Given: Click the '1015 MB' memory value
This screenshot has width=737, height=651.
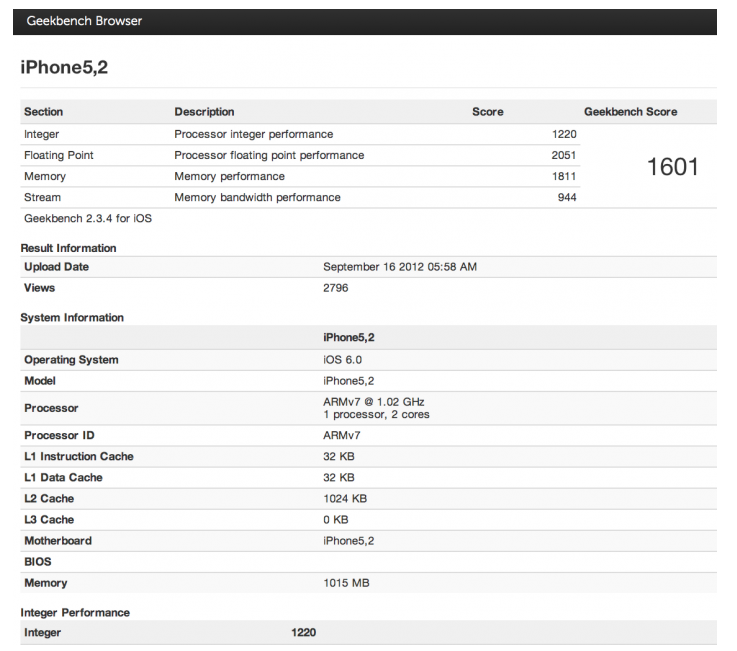Looking at the screenshot, I should pyautogui.click(x=346, y=583).
